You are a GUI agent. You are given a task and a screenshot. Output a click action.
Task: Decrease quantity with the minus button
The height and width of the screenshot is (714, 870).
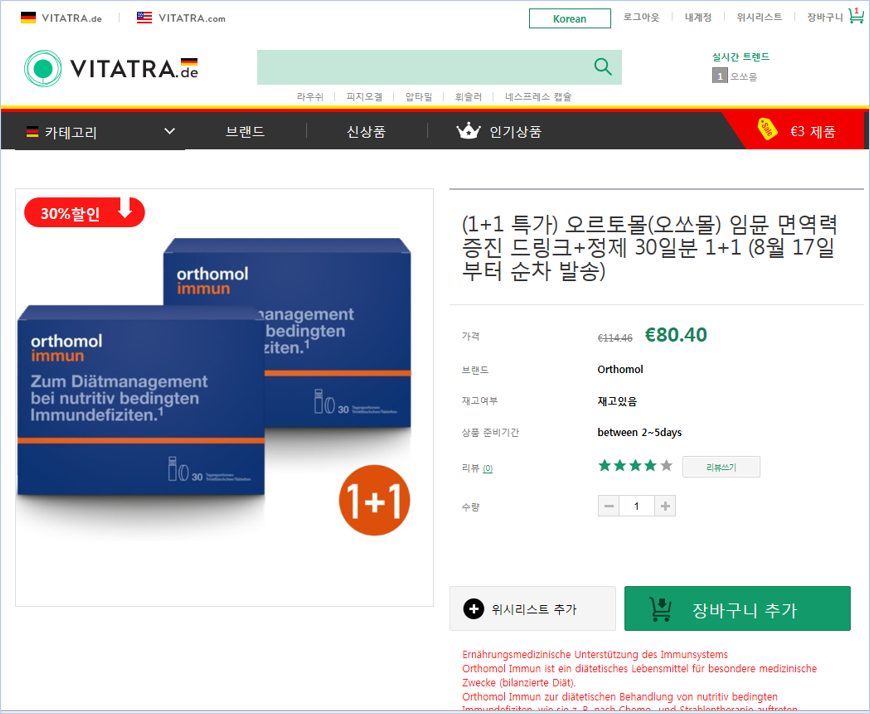(609, 506)
